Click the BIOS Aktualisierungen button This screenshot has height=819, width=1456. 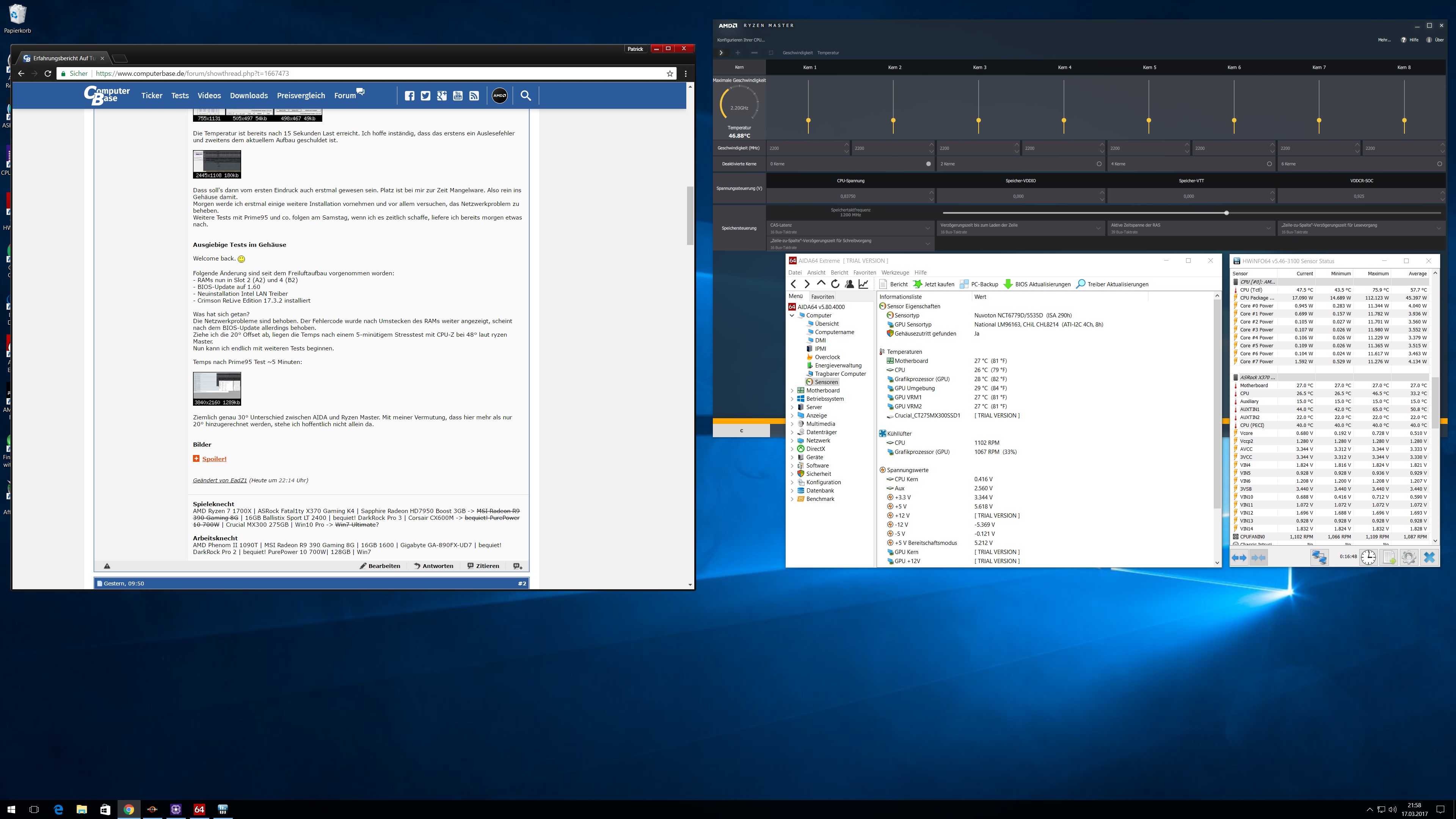click(x=1037, y=284)
